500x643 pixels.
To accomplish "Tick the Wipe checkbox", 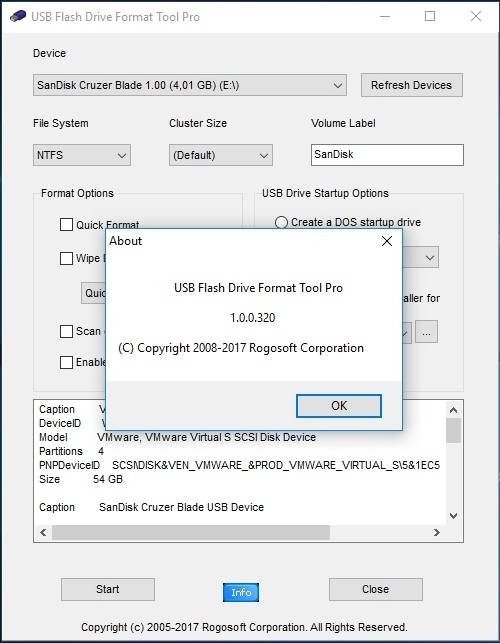I will (66, 258).
